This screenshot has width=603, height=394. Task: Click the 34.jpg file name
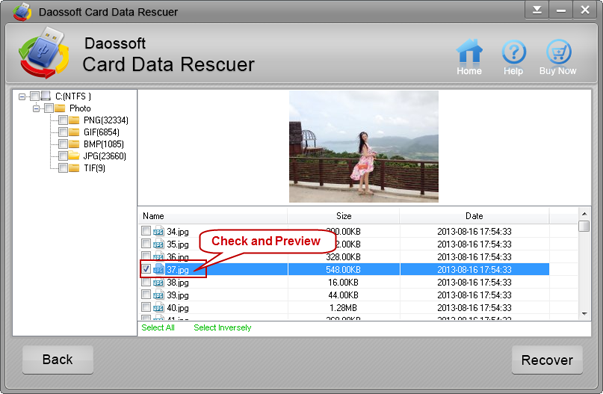[x=178, y=231]
